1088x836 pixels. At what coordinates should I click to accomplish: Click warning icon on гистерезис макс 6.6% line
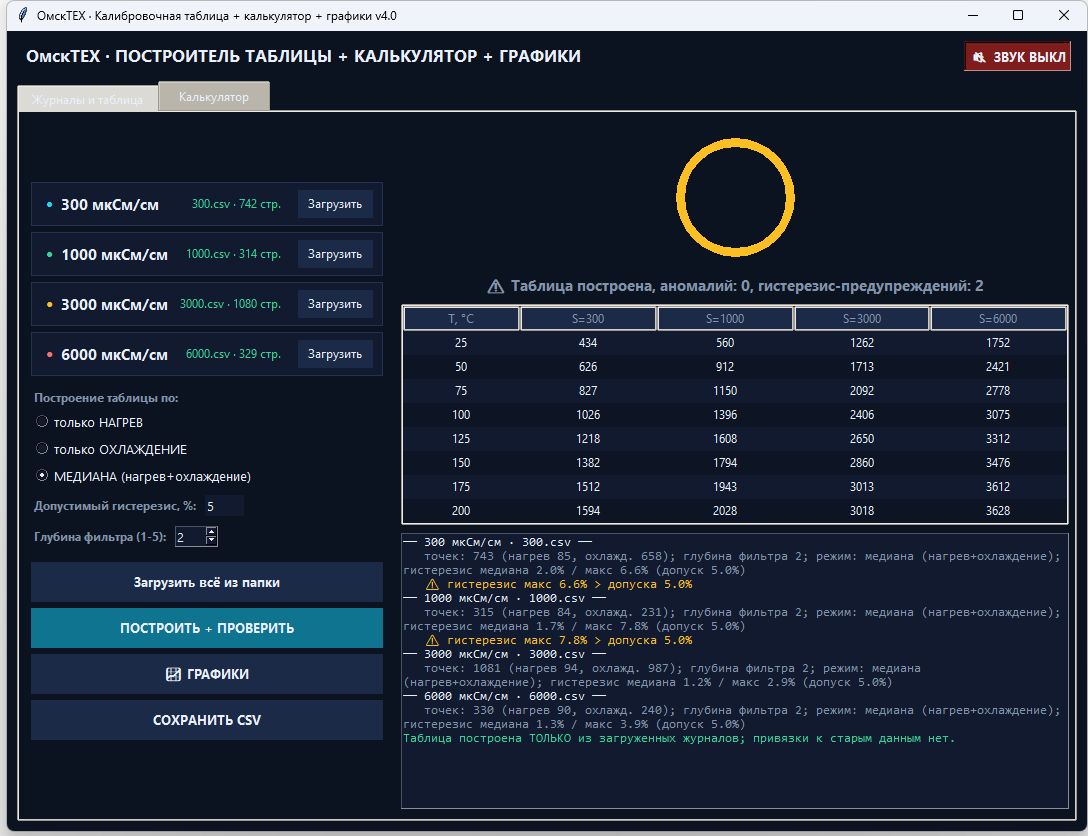coord(432,584)
